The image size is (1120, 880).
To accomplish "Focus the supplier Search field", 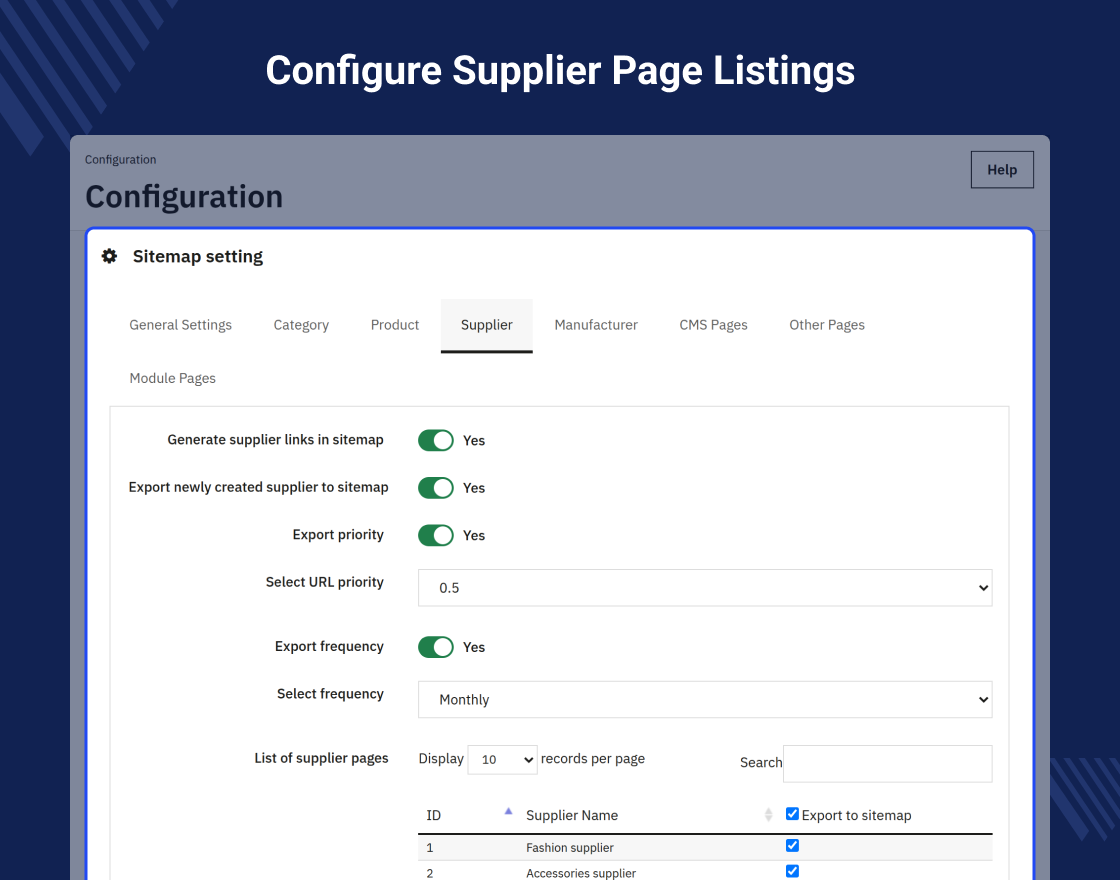I will [888, 764].
